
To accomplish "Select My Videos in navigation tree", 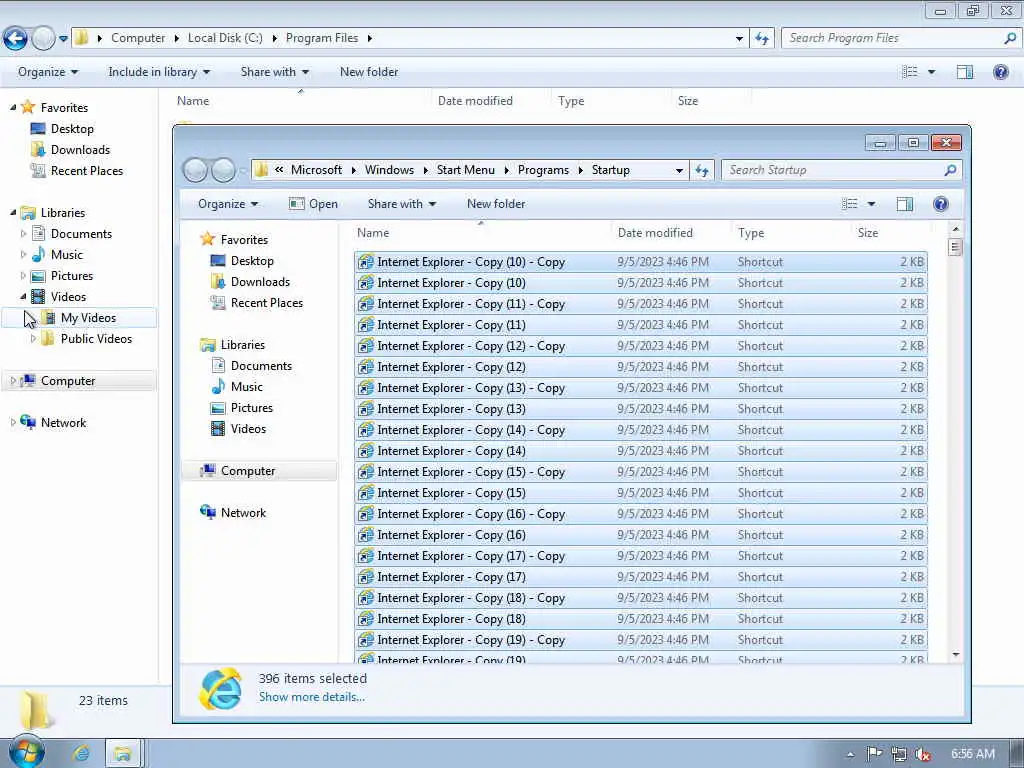I will coord(88,318).
